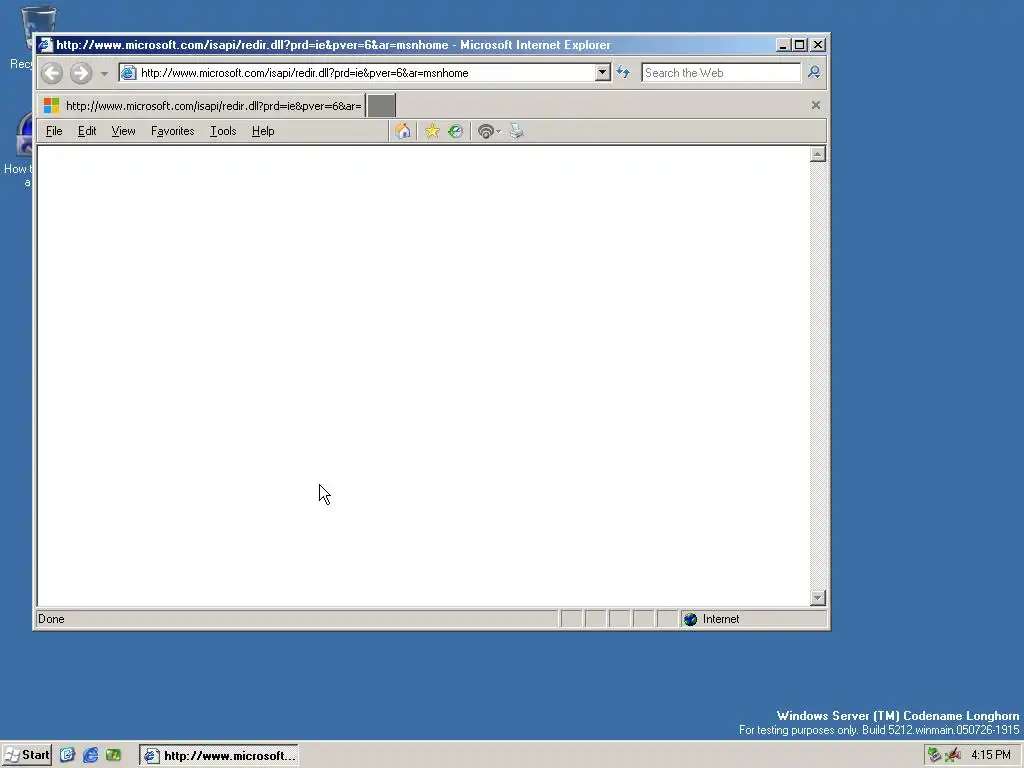Viewport: 1024px width, 768px height.
Task: Click the Search the Web box
Action: point(720,72)
